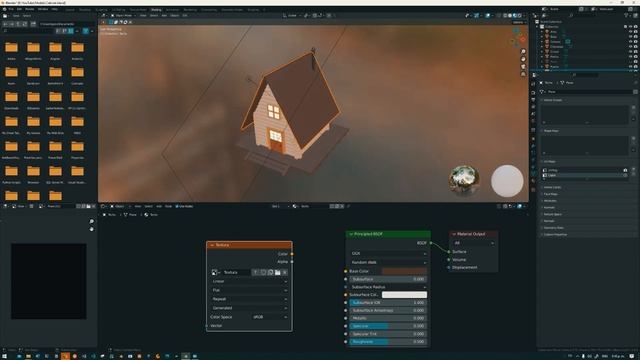
Task: Collapse the Texture node header arrow
Action: pos(212,245)
